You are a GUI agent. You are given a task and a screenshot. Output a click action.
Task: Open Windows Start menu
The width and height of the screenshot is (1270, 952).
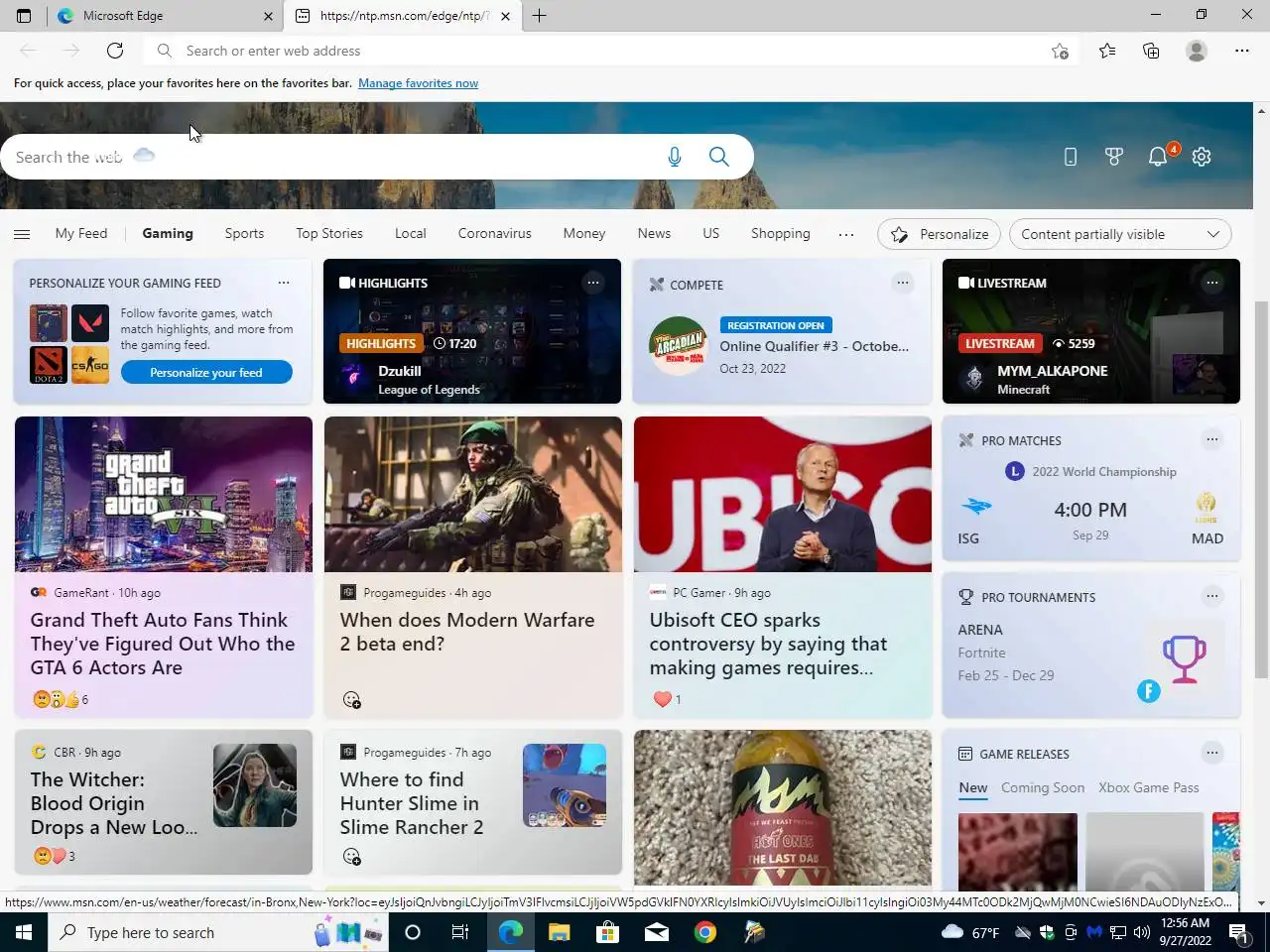[x=24, y=932]
